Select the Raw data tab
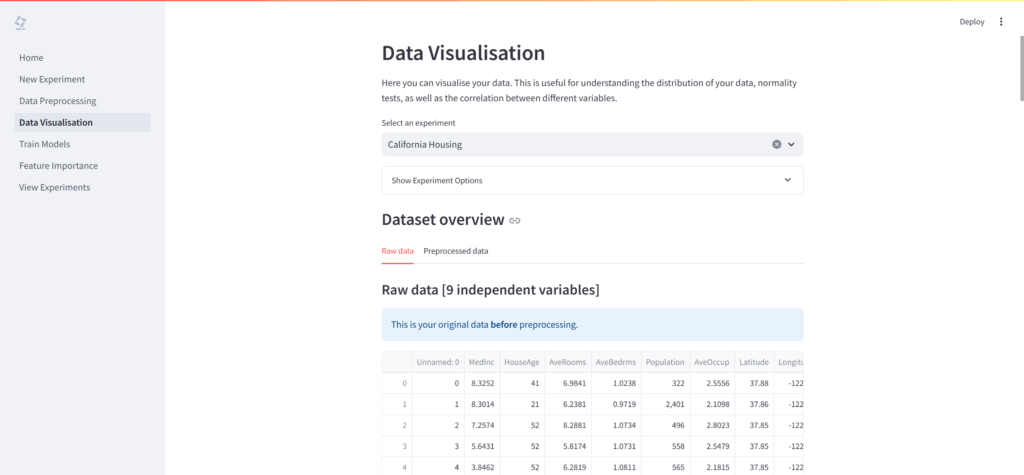1024x475 pixels. 397,251
